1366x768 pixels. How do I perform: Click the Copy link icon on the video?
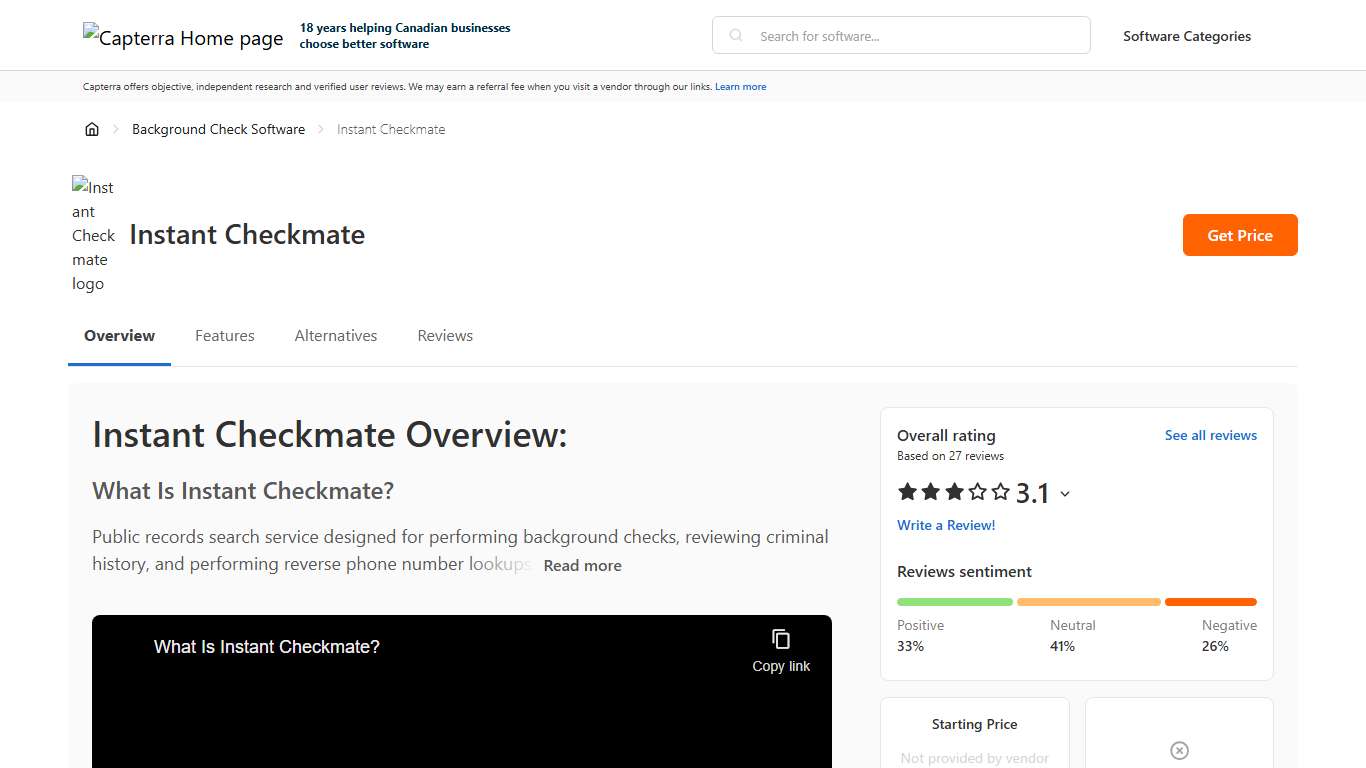click(779, 637)
